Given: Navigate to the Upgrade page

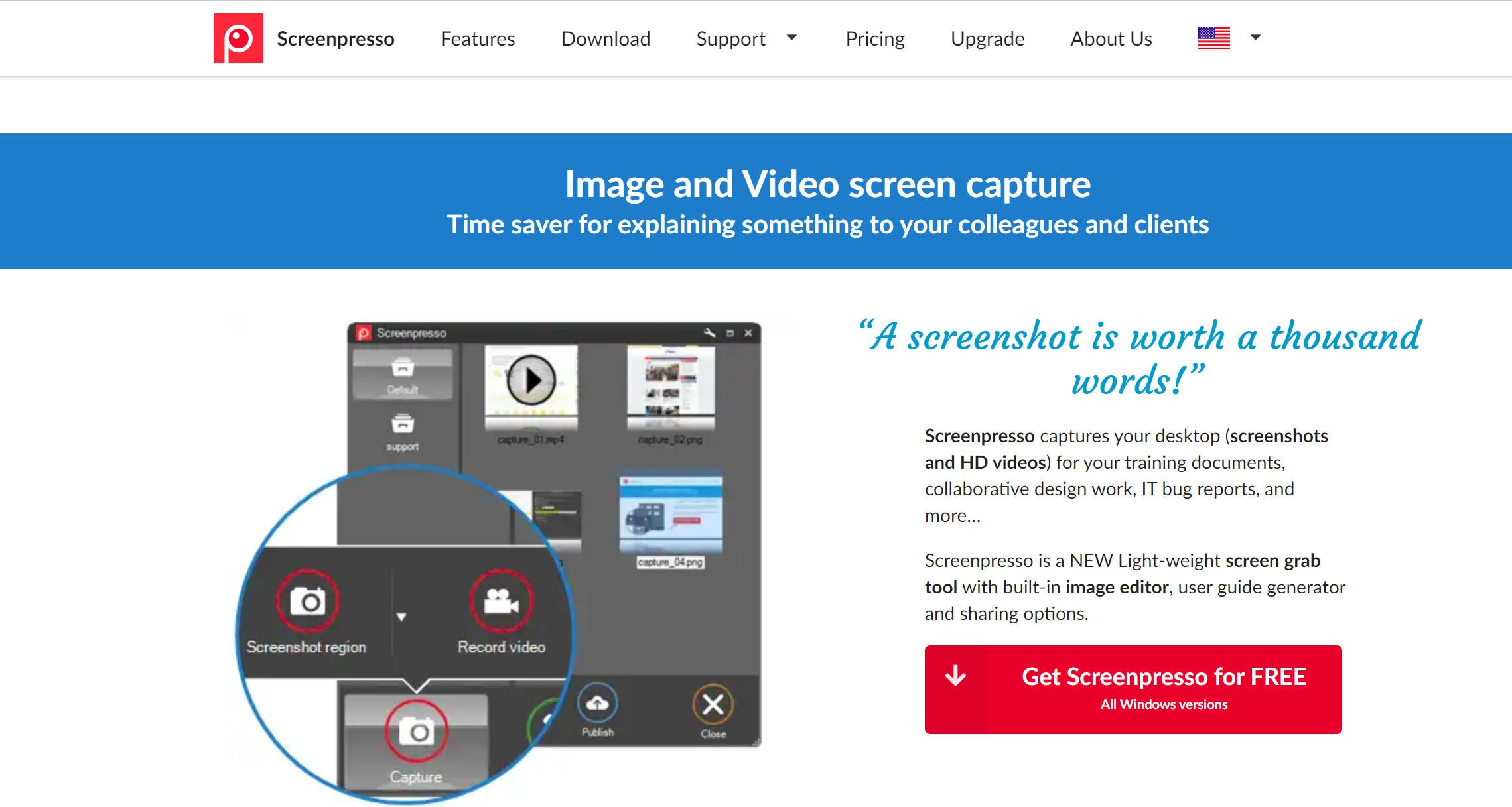Looking at the screenshot, I should 987,39.
